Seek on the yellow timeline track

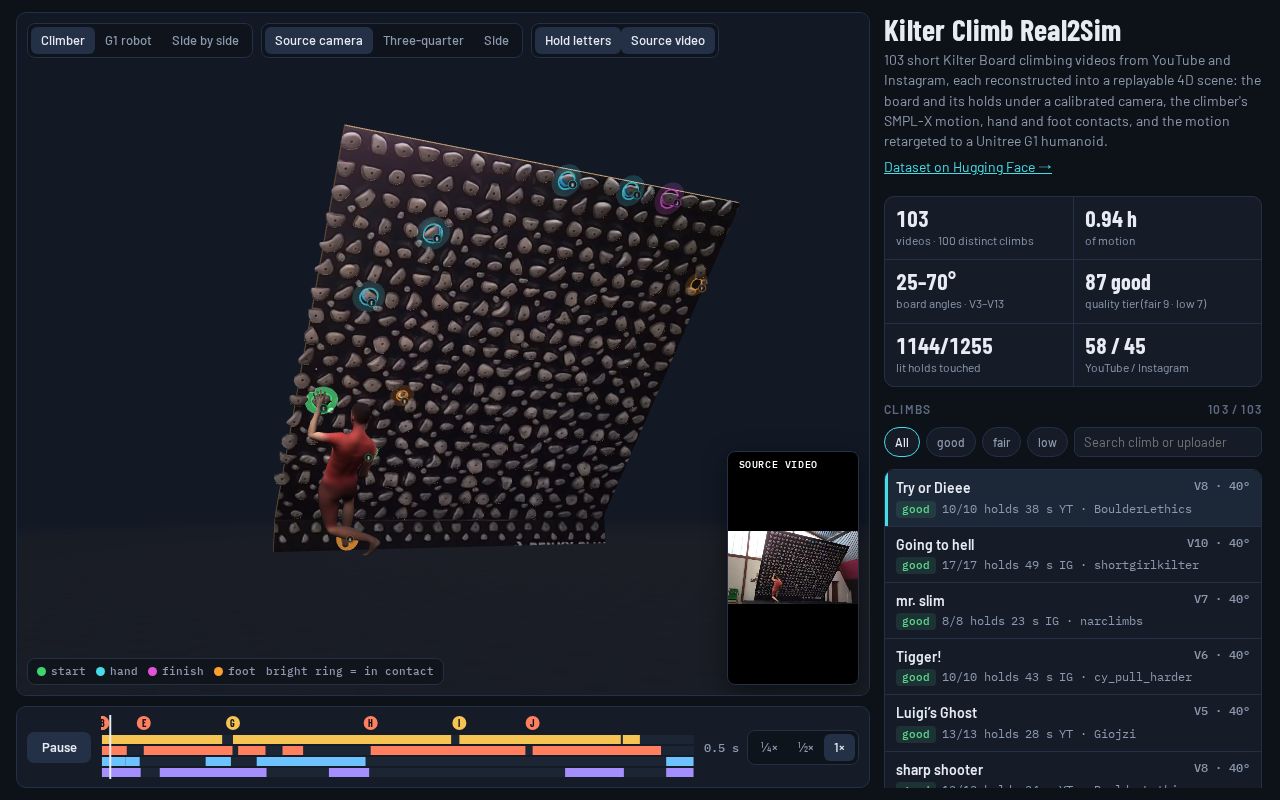coord(397,740)
